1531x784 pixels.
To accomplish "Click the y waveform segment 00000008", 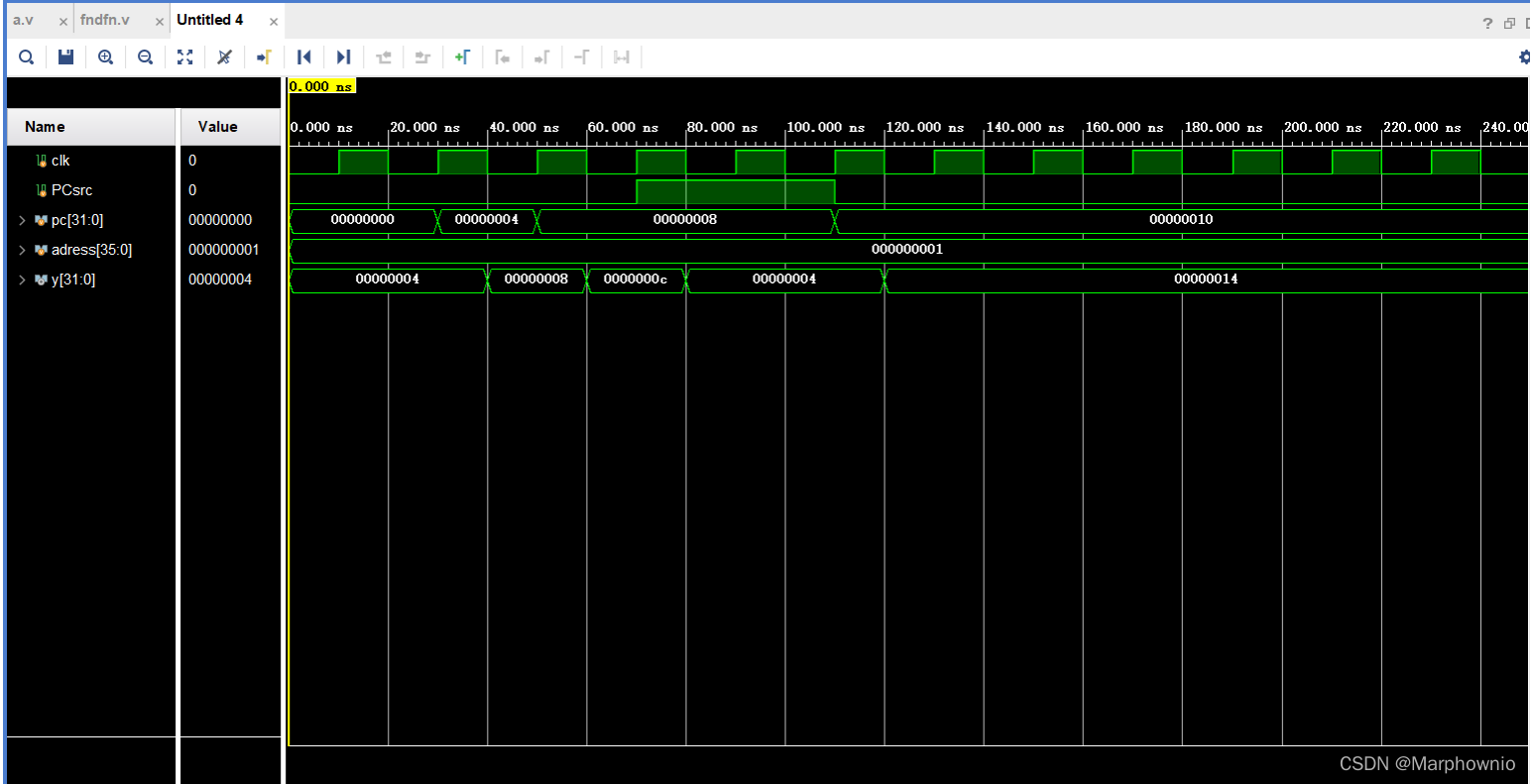I will pyautogui.click(x=536, y=280).
